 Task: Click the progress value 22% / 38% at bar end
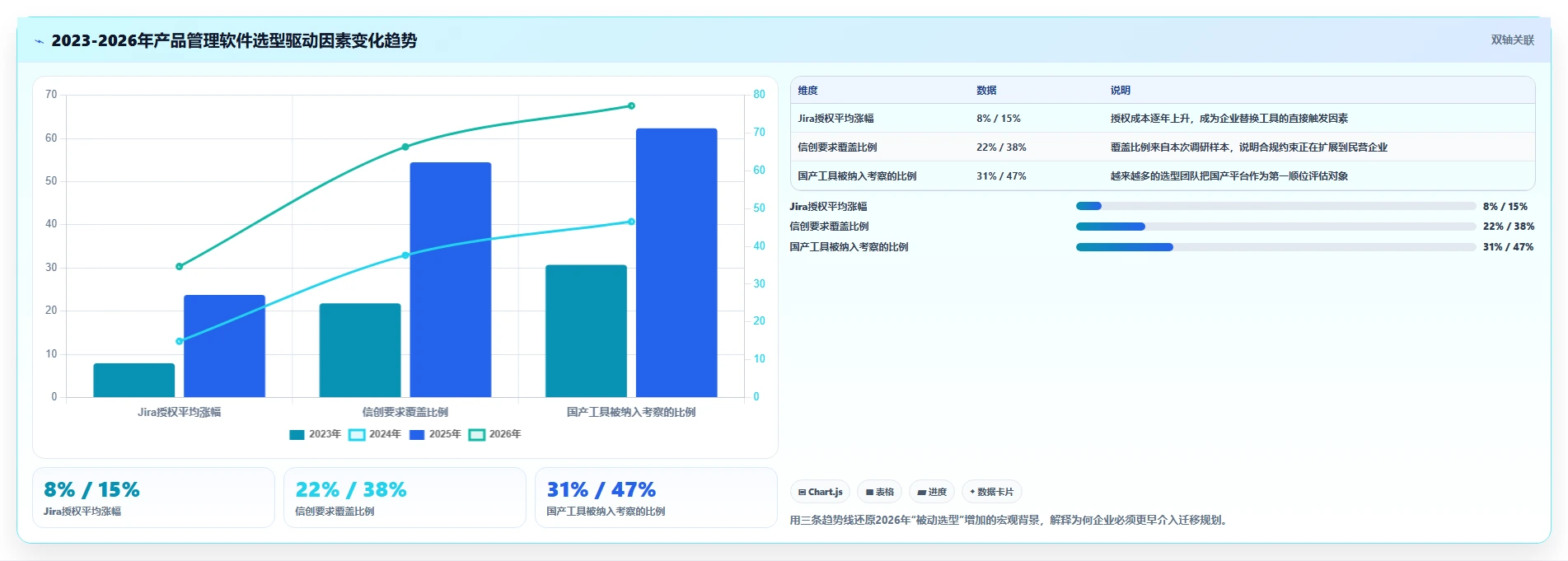point(1509,227)
